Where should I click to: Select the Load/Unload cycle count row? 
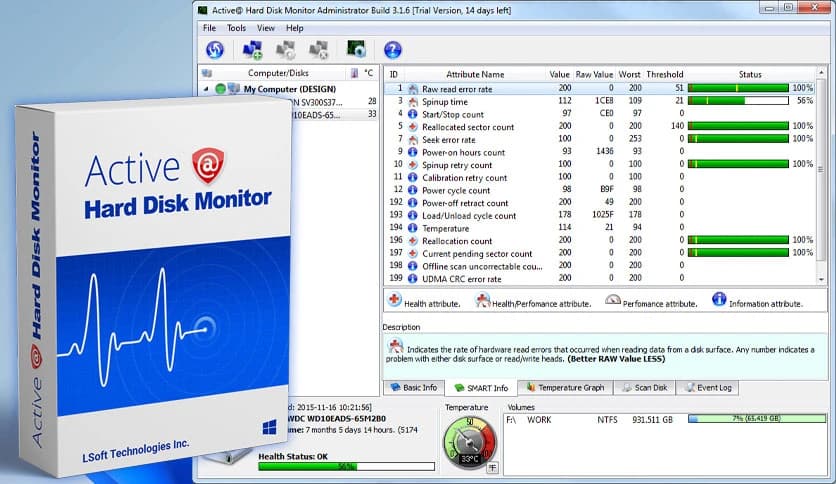(600, 215)
